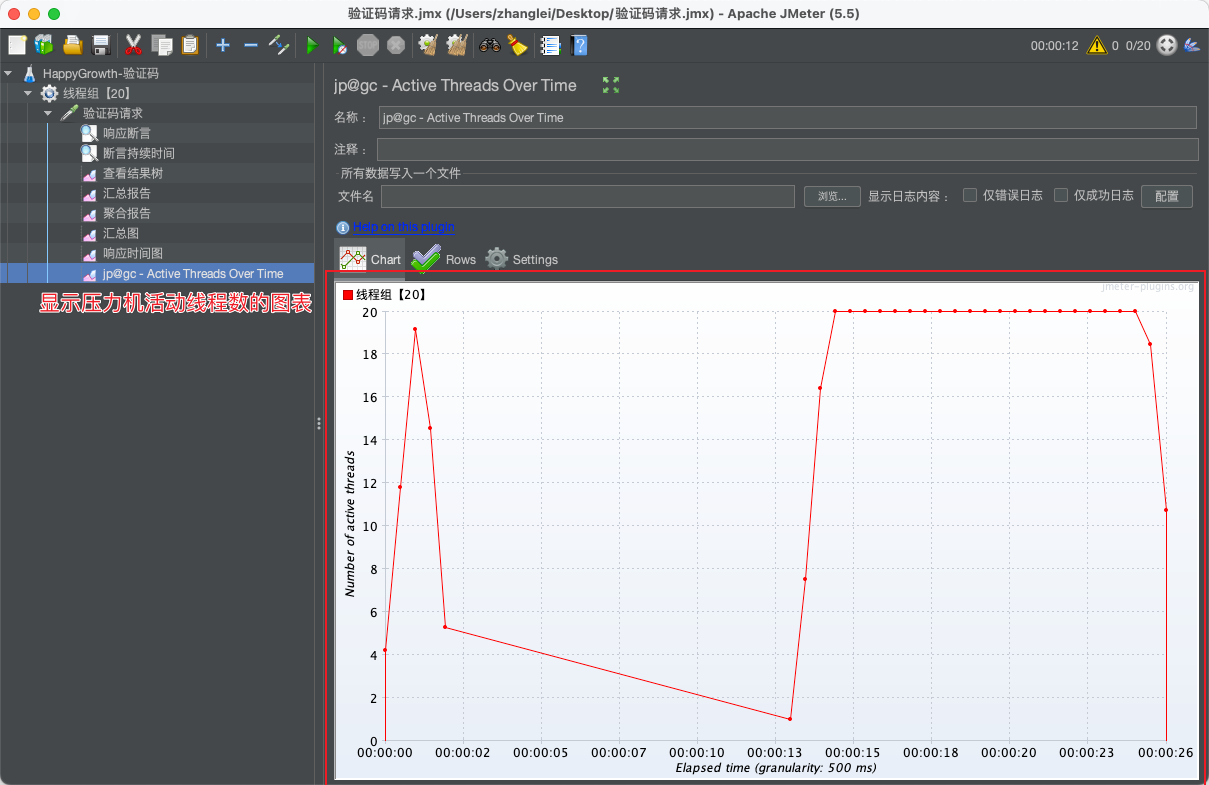
Task: Collapse the HappyGrowth-验证码 test plan node
Action: 8,73
